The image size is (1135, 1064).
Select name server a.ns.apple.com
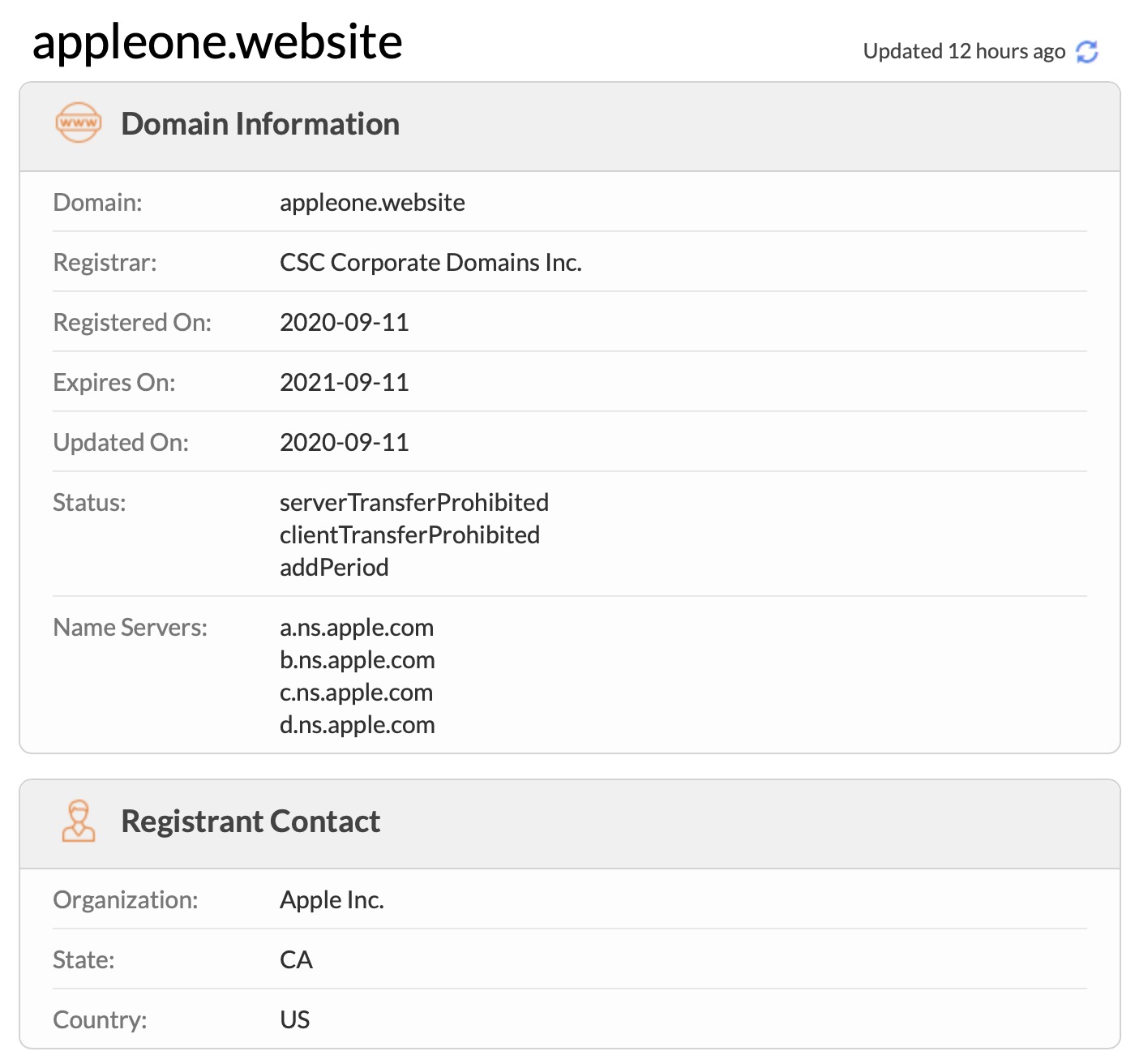(x=357, y=627)
